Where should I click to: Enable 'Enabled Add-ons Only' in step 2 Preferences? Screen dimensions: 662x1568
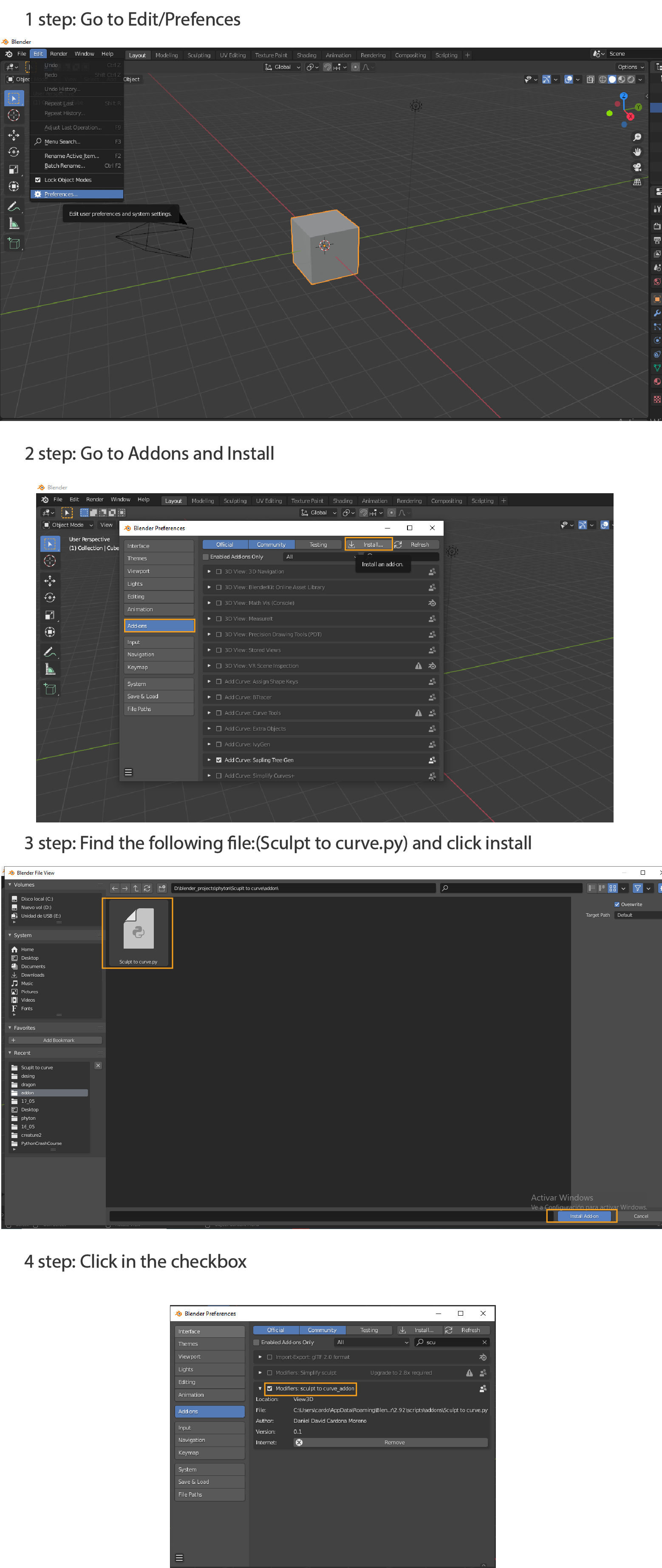point(206,557)
